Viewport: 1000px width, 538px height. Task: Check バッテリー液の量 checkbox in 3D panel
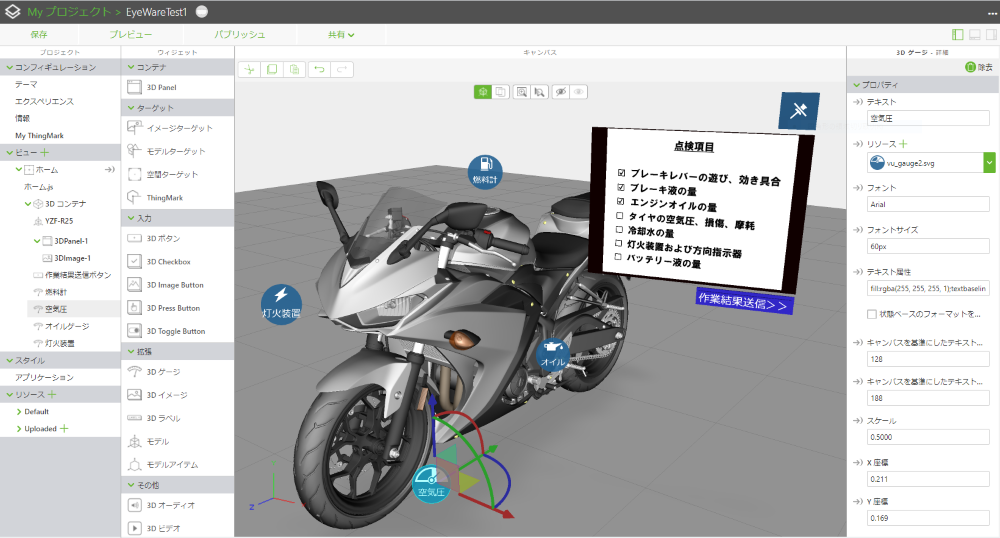[x=617, y=256]
